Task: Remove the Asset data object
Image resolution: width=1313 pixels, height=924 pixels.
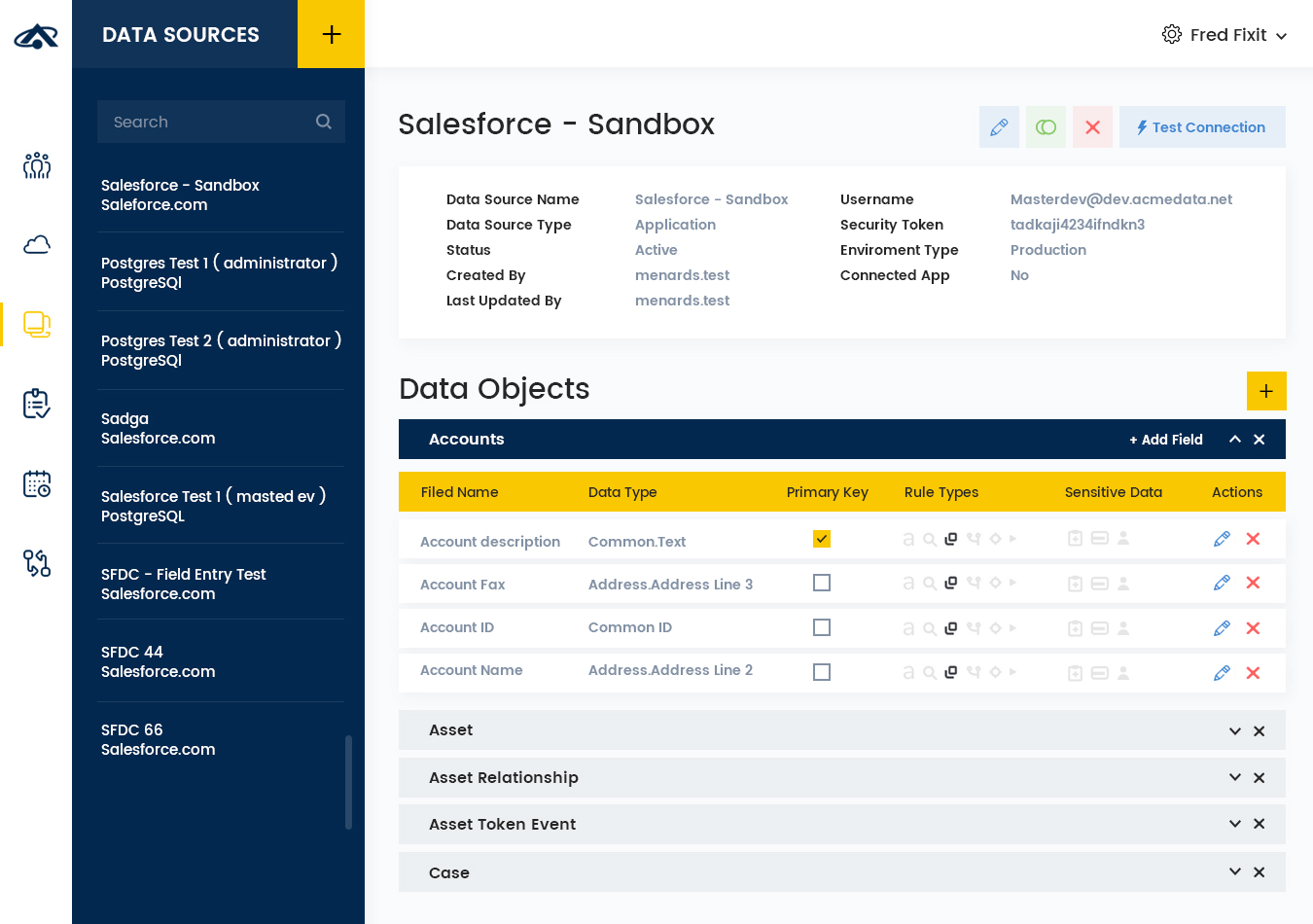Action: click(x=1260, y=731)
